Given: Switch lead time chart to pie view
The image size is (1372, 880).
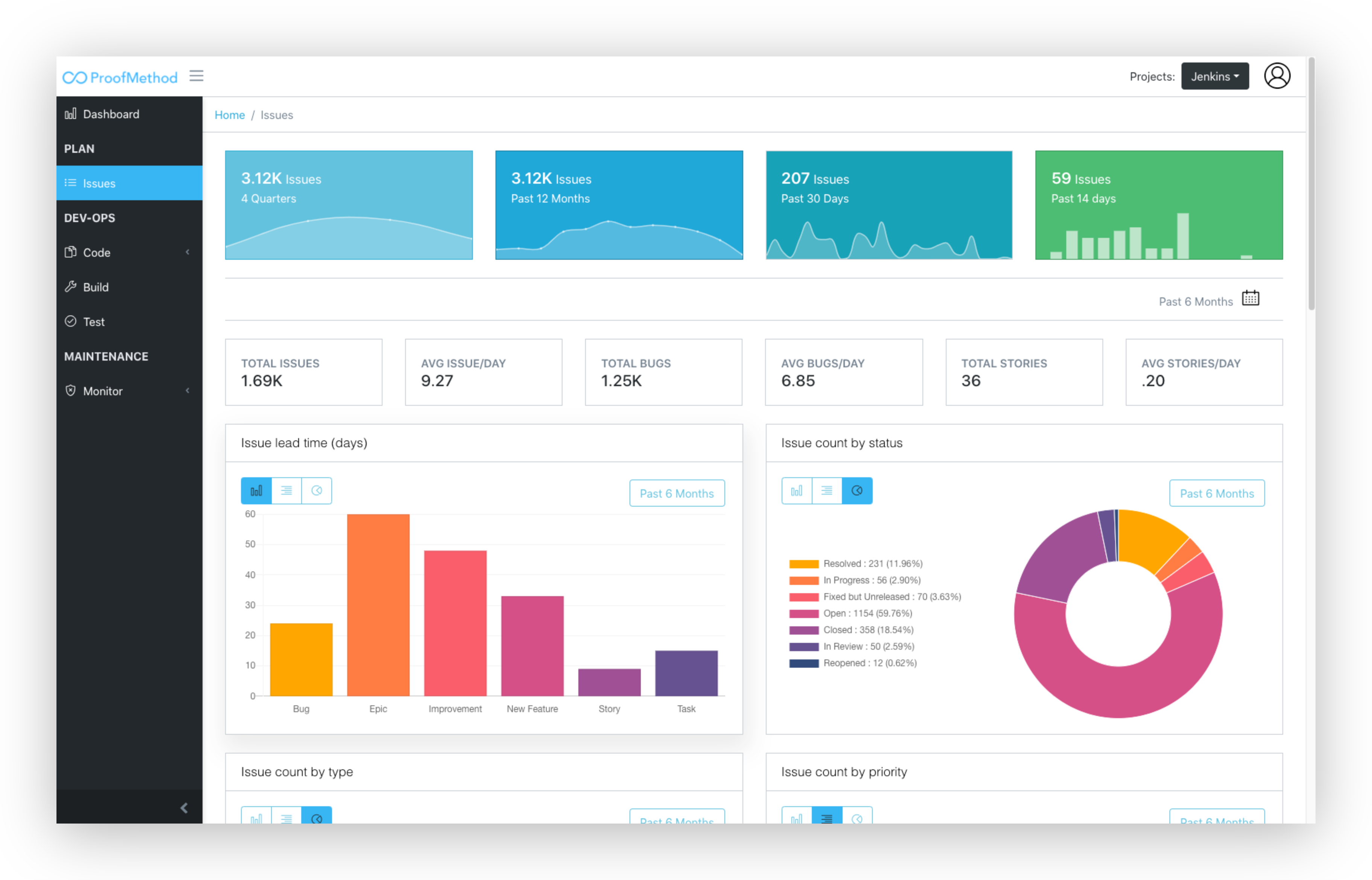Looking at the screenshot, I should [x=317, y=490].
